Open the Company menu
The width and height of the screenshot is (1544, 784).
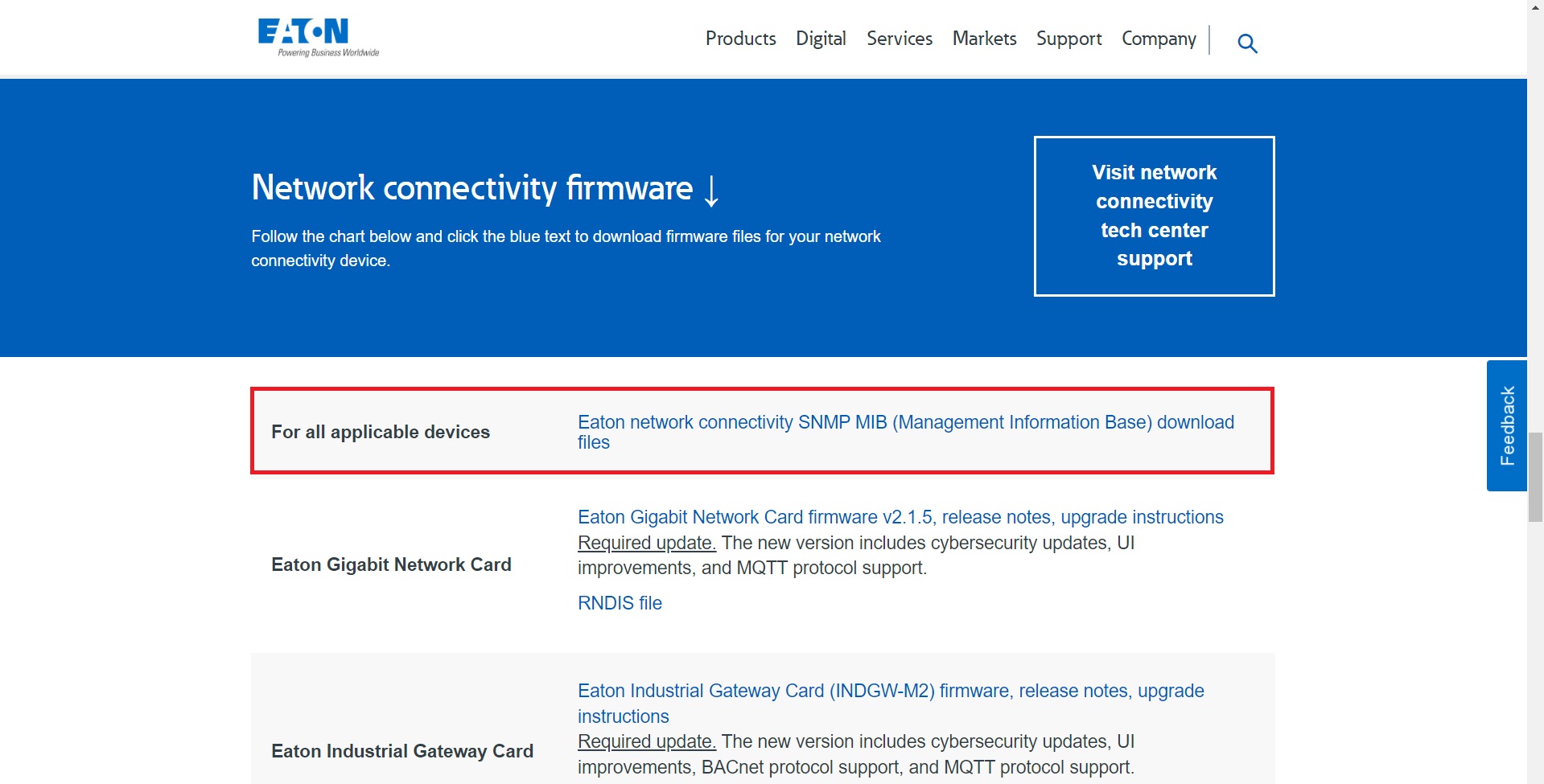point(1159,39)
